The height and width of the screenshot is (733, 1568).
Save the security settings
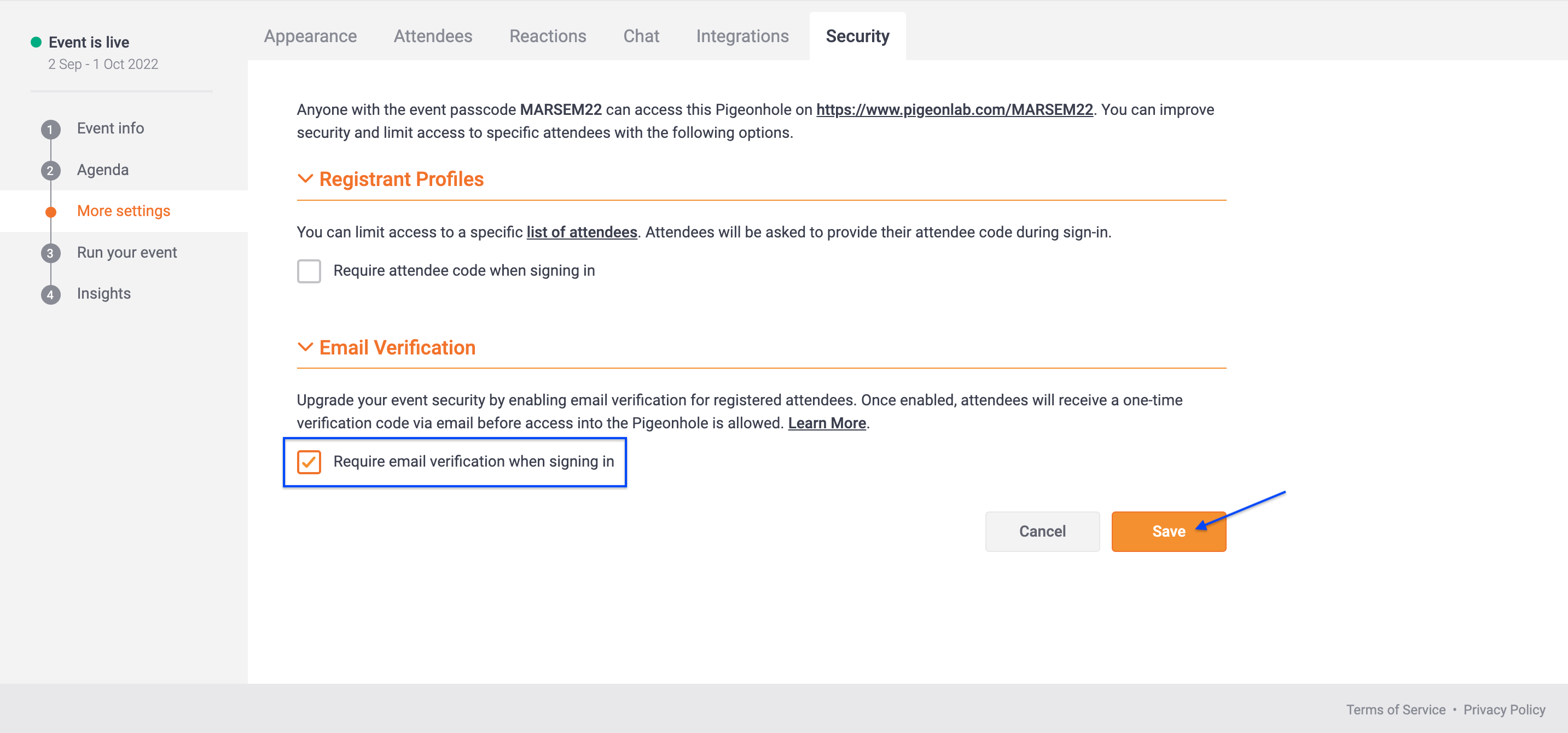(1169, 532)
